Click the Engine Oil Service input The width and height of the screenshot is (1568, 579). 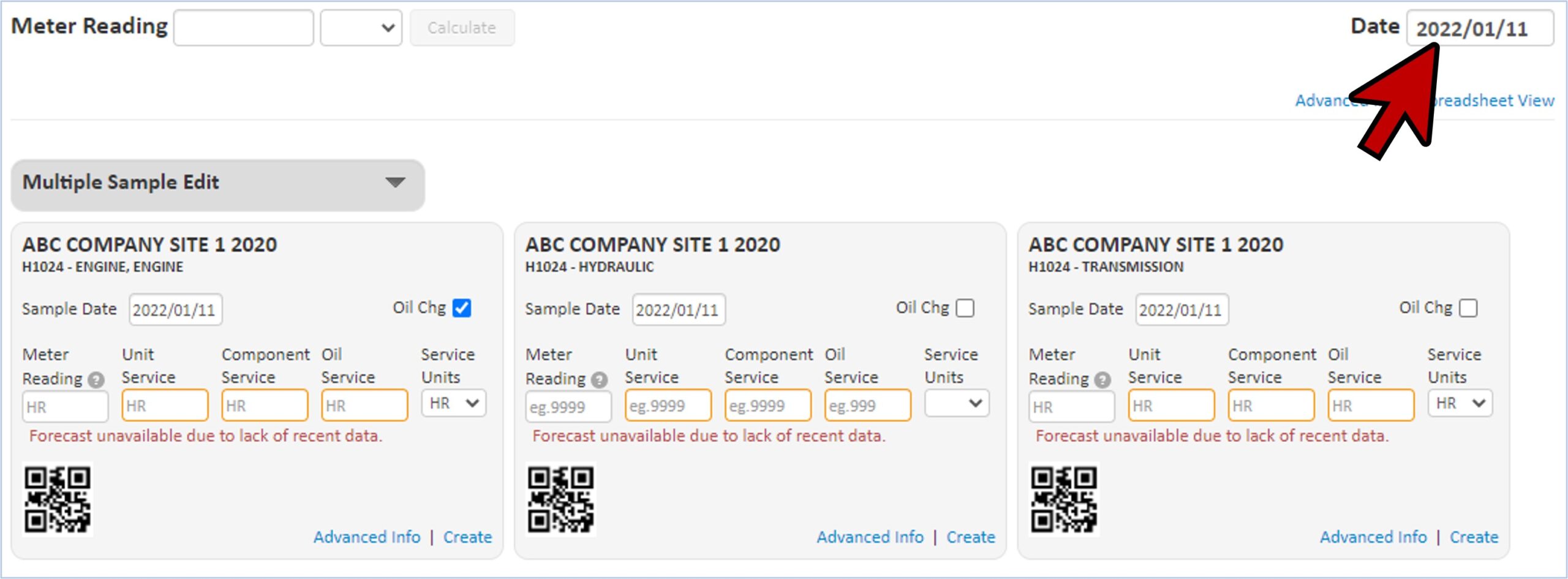pyautogui.click(x=364, y=406)
